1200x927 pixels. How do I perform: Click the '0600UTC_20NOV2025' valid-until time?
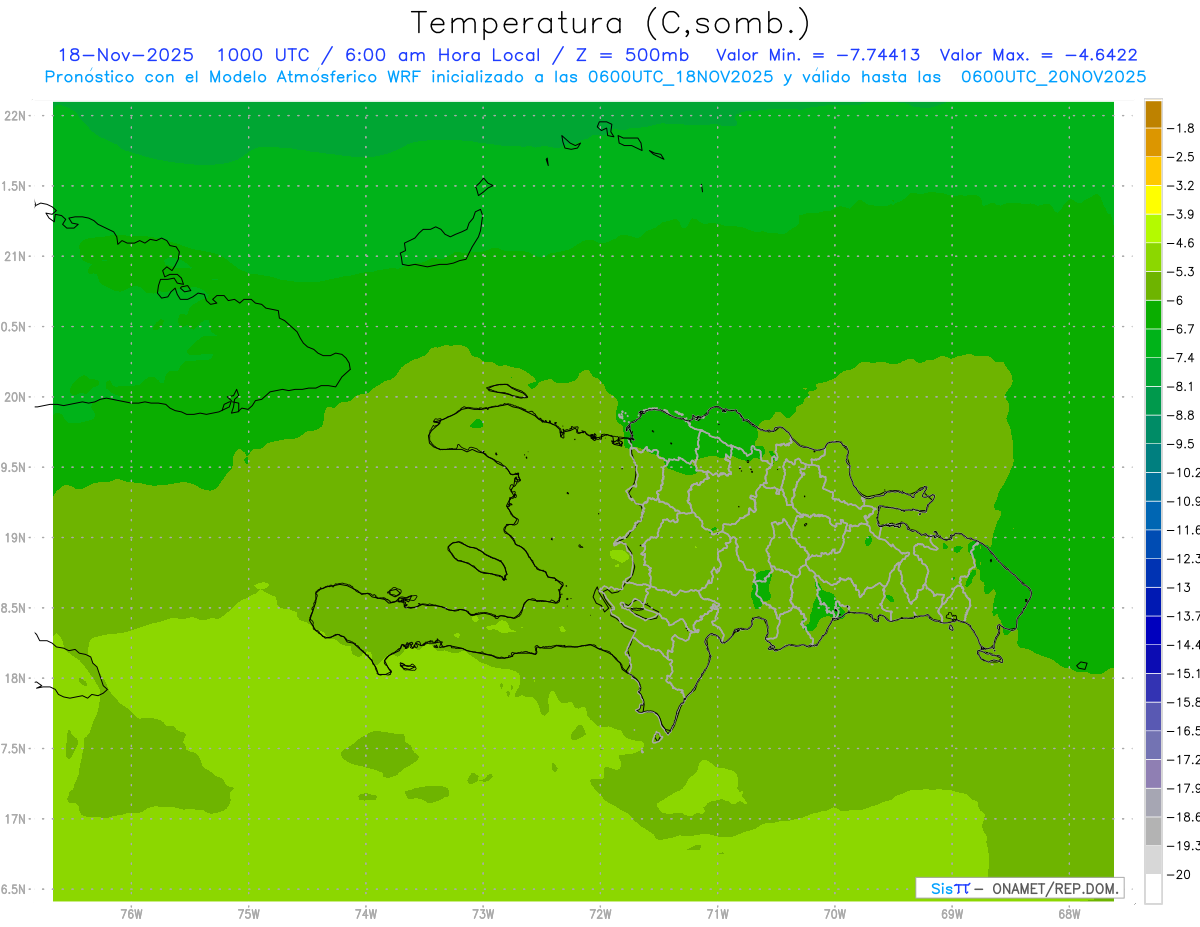(x=1053, y=77)
